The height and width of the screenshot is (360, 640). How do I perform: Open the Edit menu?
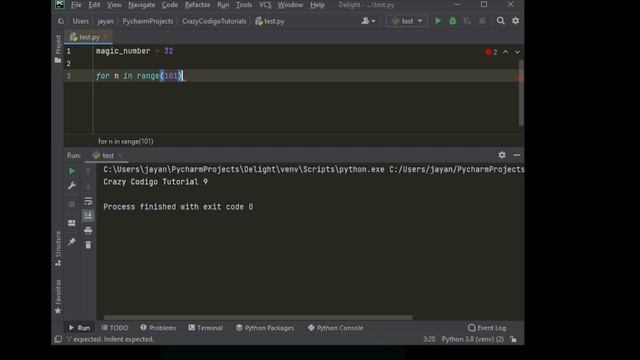pos(94,5)
